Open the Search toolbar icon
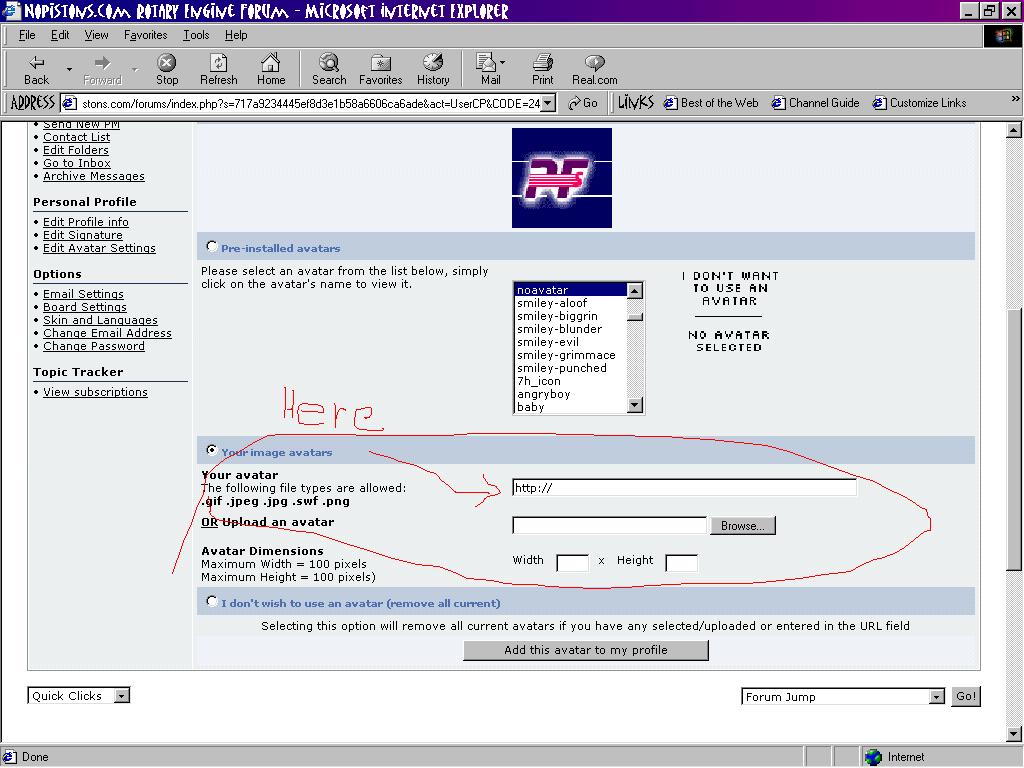Image resolution: width=1024 pixels, height=768 pixels. pyautogui.click(x=328, y=63)
